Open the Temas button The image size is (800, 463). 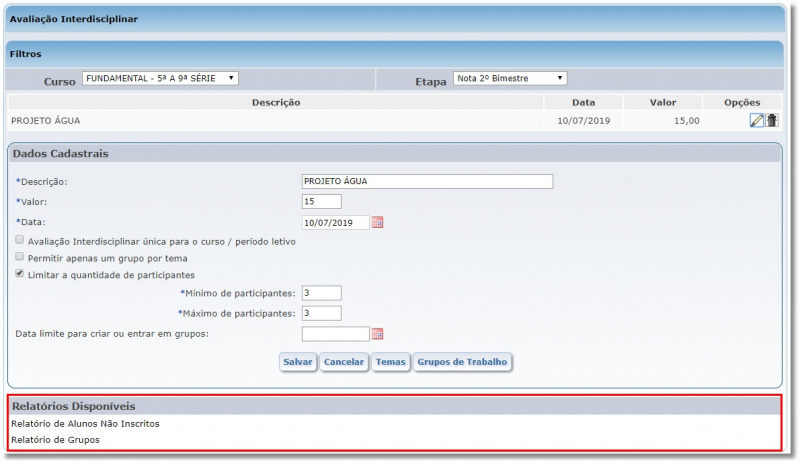tap(390, 362)
